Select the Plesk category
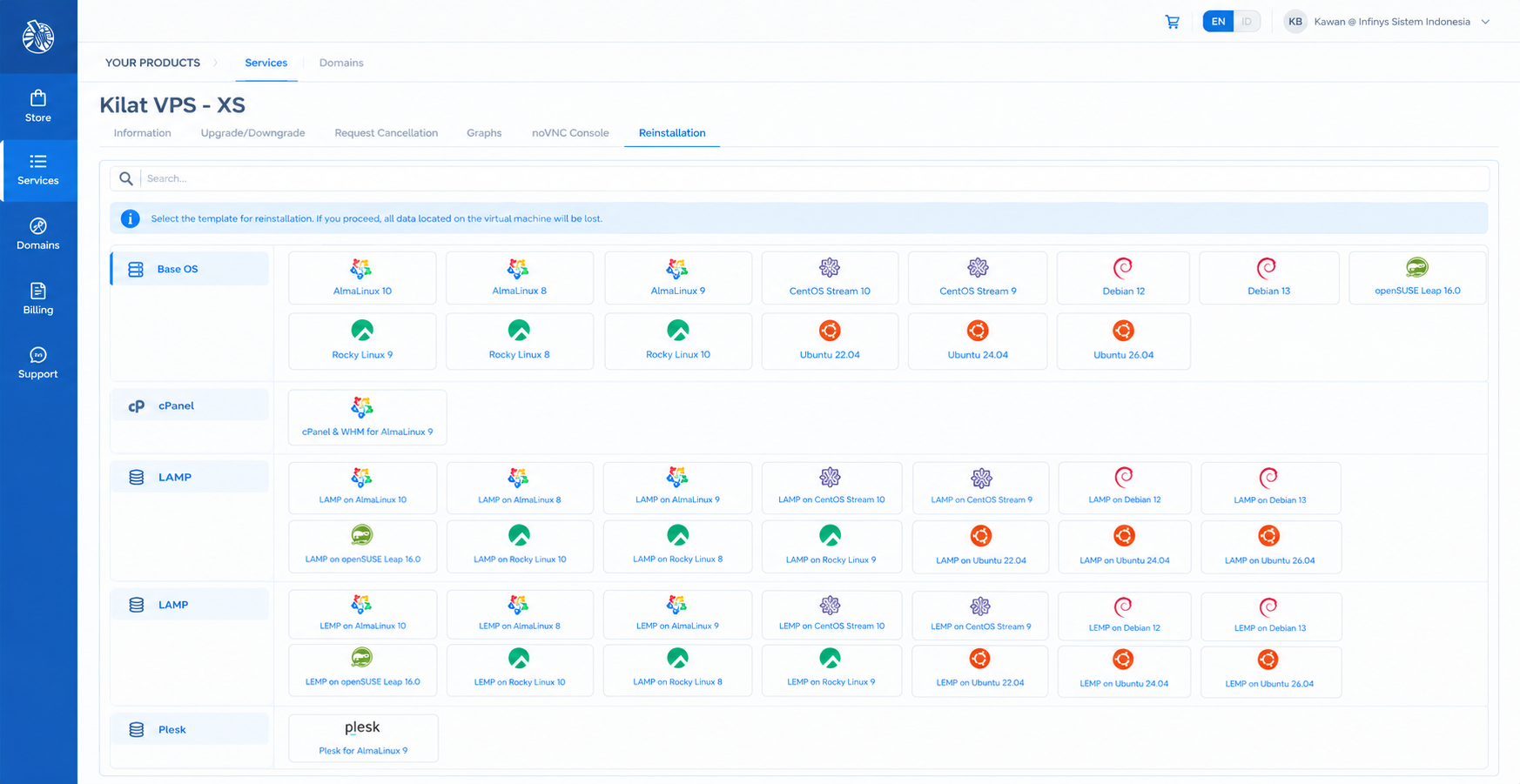Viewport: 1520px width, 784px height. [x=190, y=729]
